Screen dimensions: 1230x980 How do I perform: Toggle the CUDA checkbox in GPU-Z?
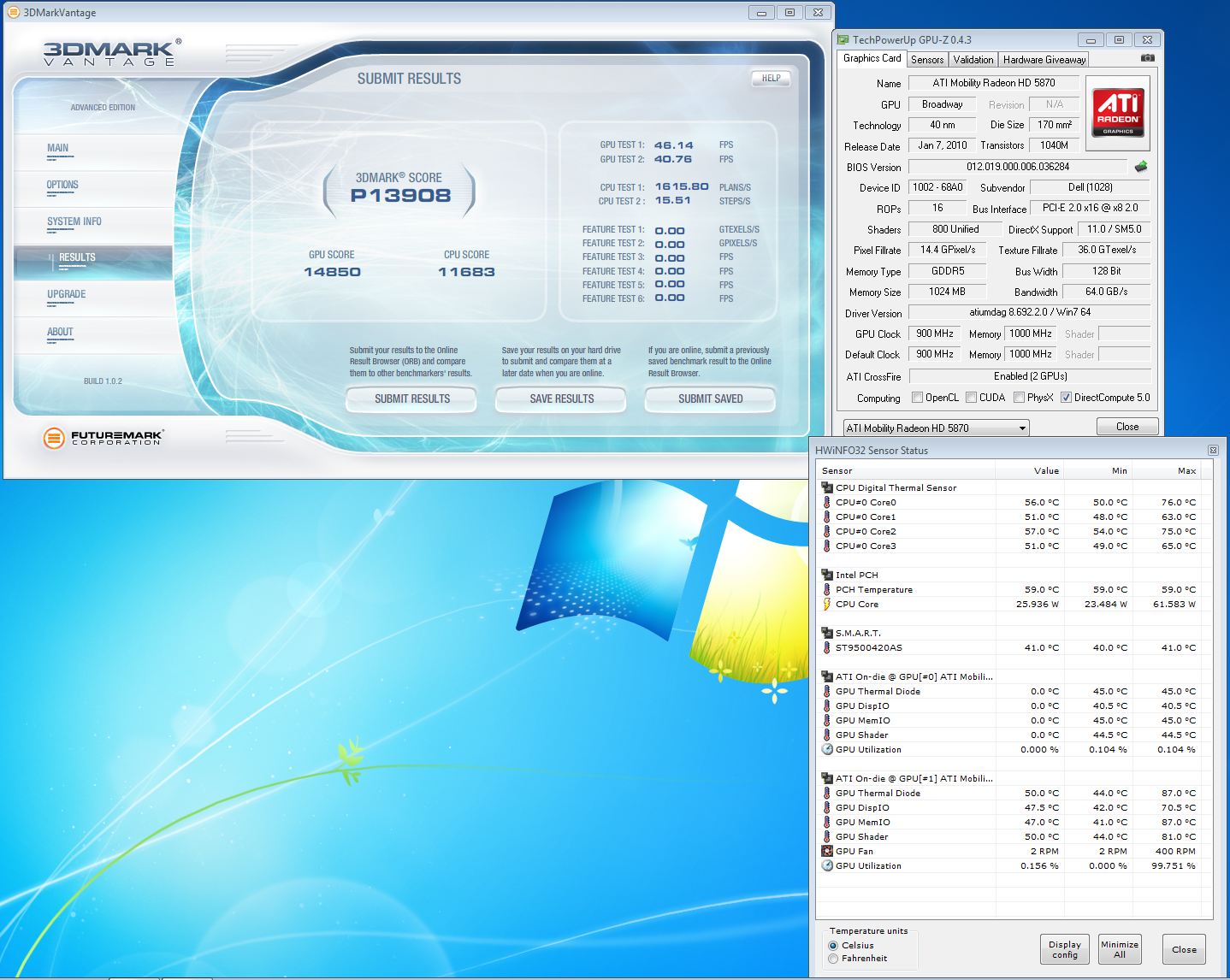coord(971,398)
